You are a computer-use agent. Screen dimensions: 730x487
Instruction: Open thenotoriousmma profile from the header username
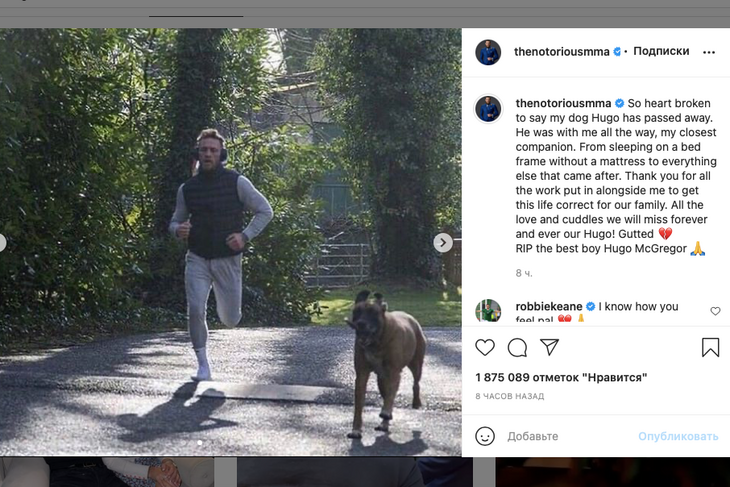(561, 52)
